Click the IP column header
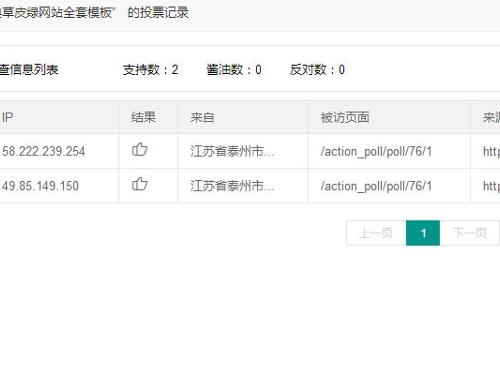This screenshot has width=500, height=375. point(8,117)
